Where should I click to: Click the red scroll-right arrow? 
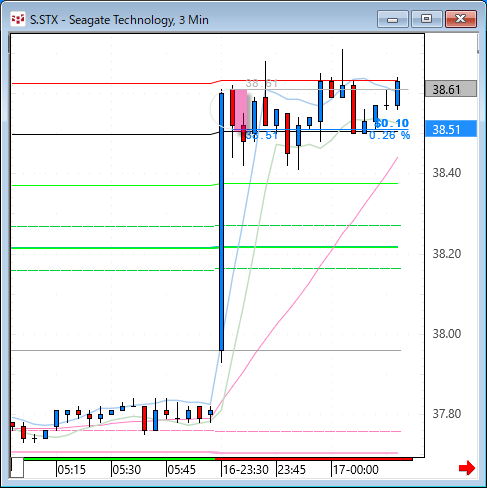click(467, 468)
